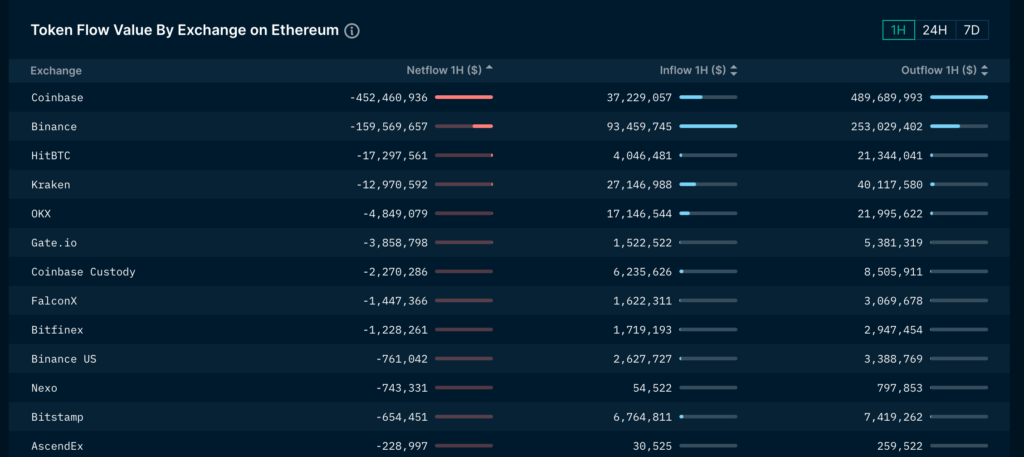Sort by Netflow 1H ($) column

pos(449,71)
